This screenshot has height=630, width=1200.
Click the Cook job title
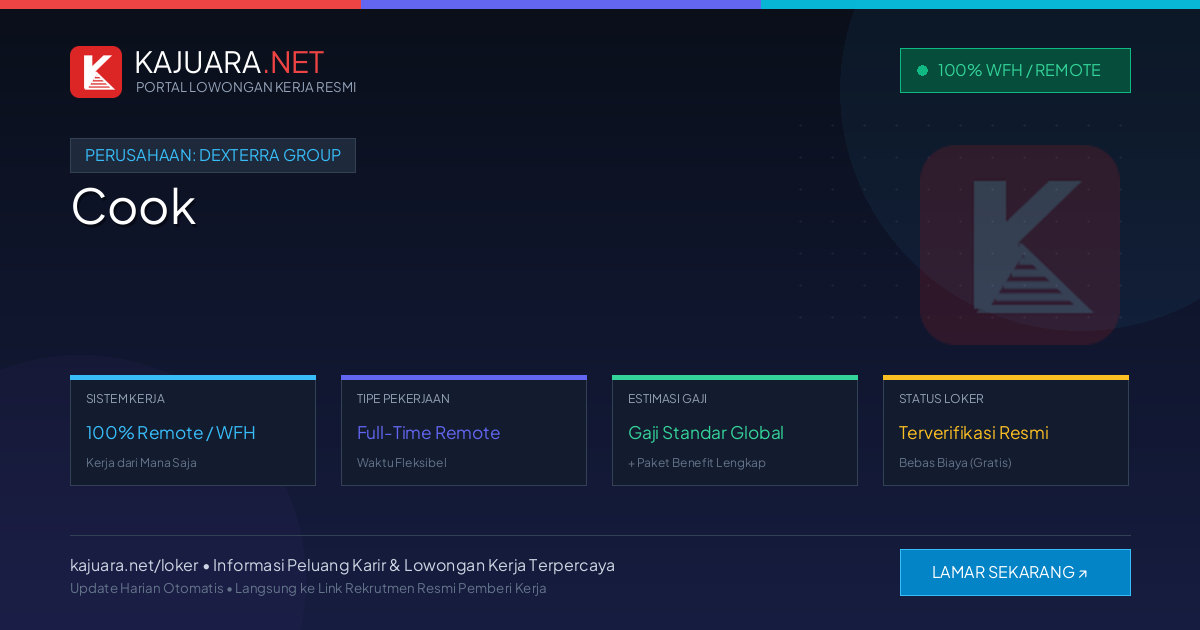click(x=133, y=207)
